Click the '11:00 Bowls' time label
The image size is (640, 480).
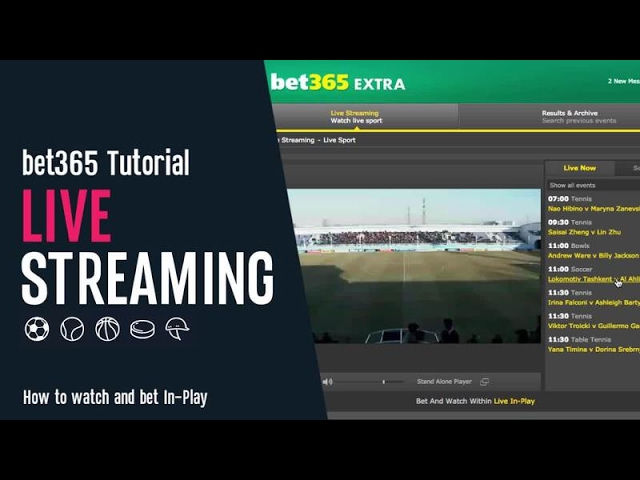pyautogui.click(x=569, y=246)
